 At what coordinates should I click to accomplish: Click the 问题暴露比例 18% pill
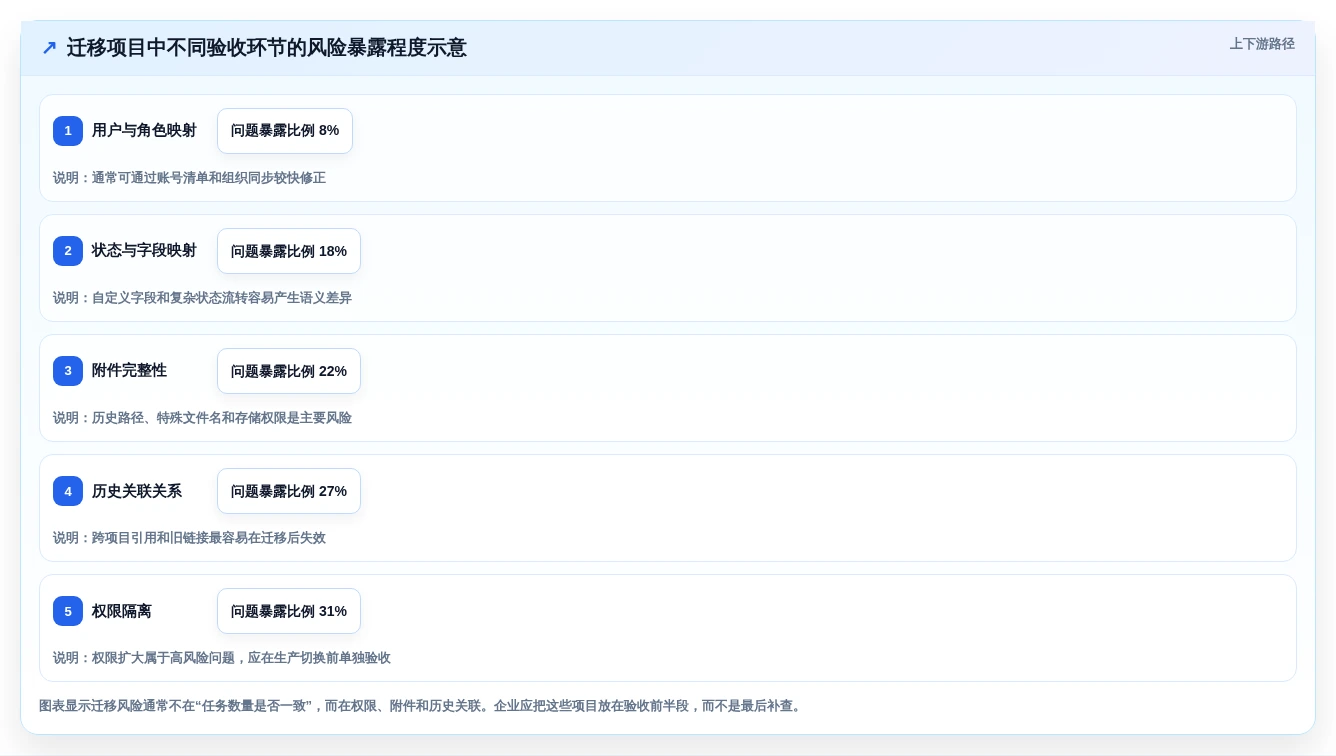(x=289, y=251)
